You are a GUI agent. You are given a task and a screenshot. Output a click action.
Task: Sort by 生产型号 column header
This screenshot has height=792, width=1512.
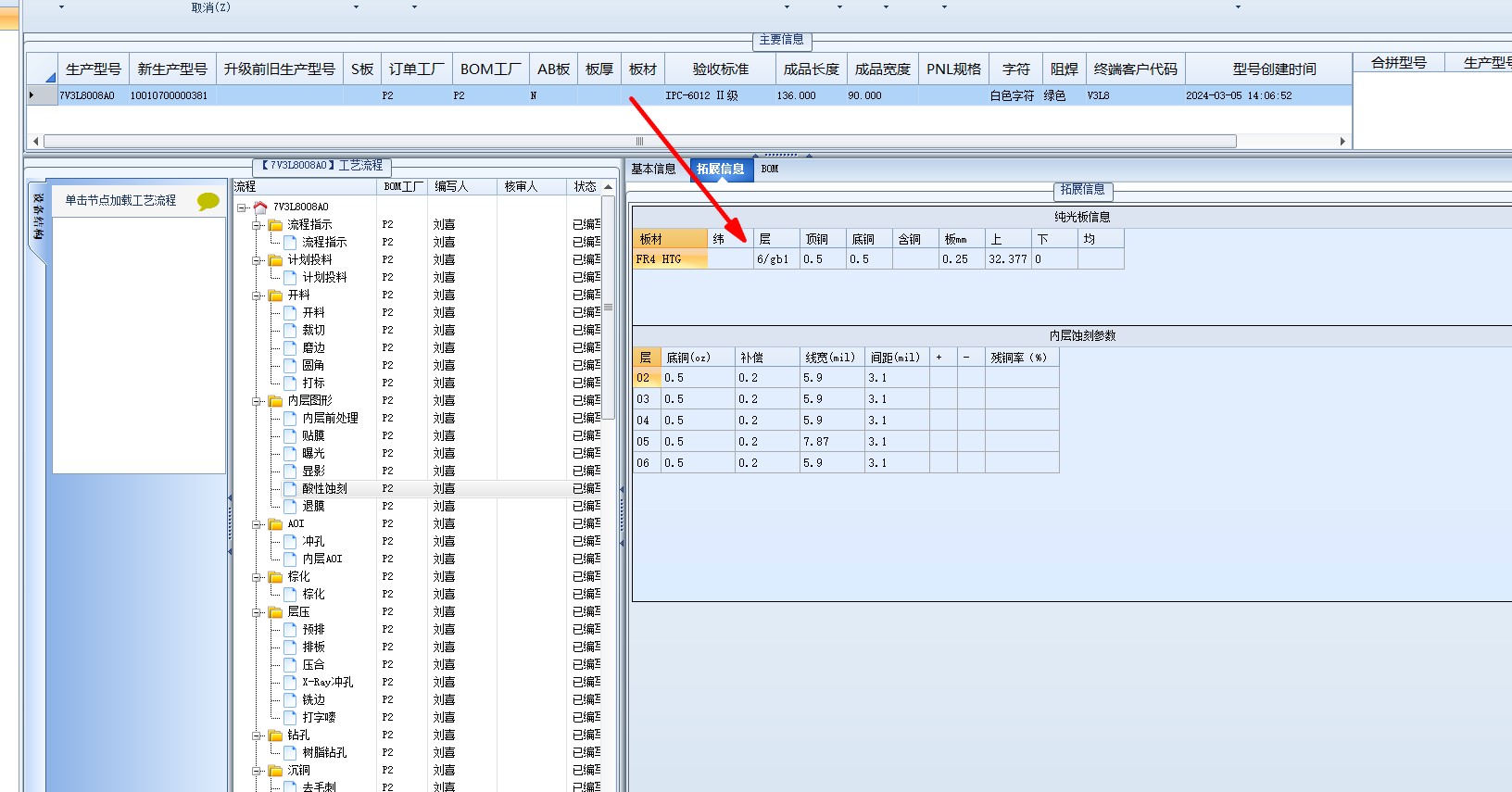pos(93,69)
